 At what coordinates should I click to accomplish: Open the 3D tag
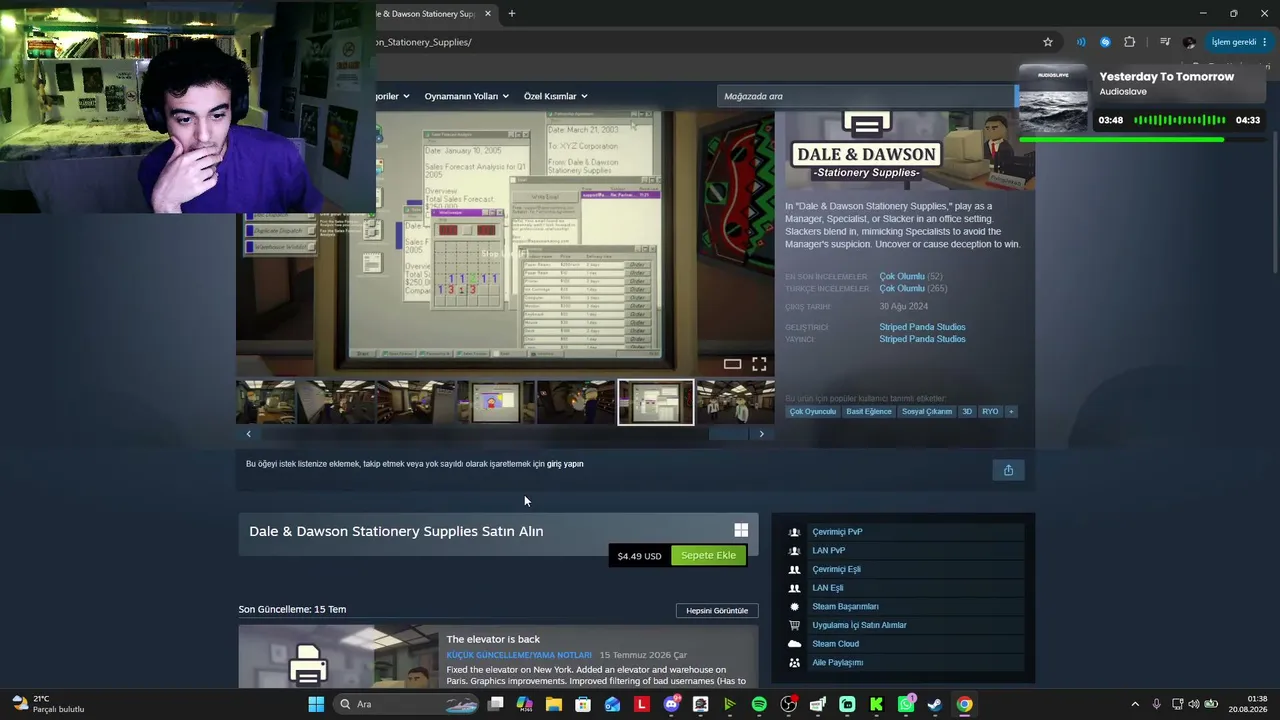[967, 411]
